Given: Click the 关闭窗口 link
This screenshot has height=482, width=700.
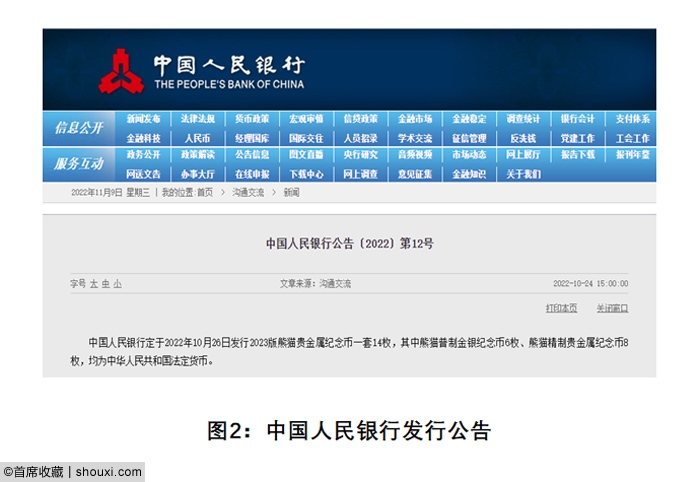Looking at the screenshot, I should click(x=612, y=308).
